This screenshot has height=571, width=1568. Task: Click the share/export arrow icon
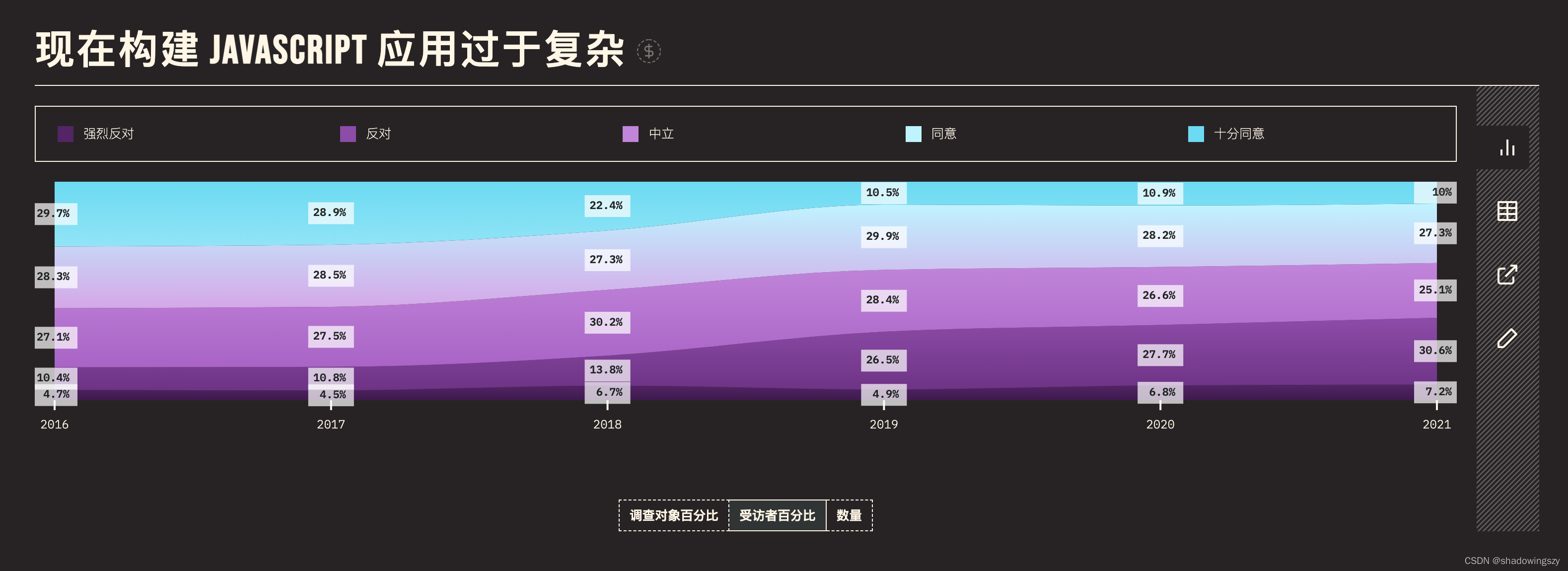[1506, 275]
